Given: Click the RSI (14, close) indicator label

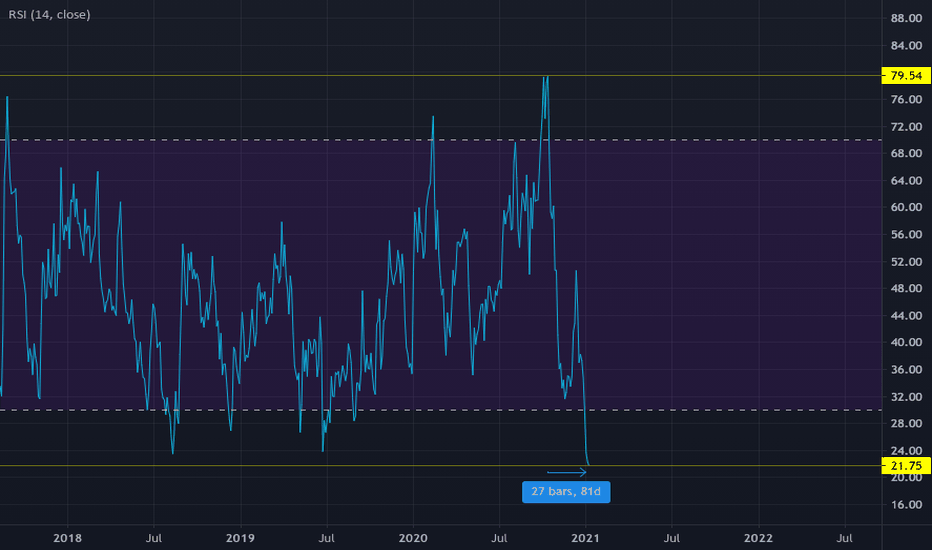Looking at the screenshot, I should point(49,14).
